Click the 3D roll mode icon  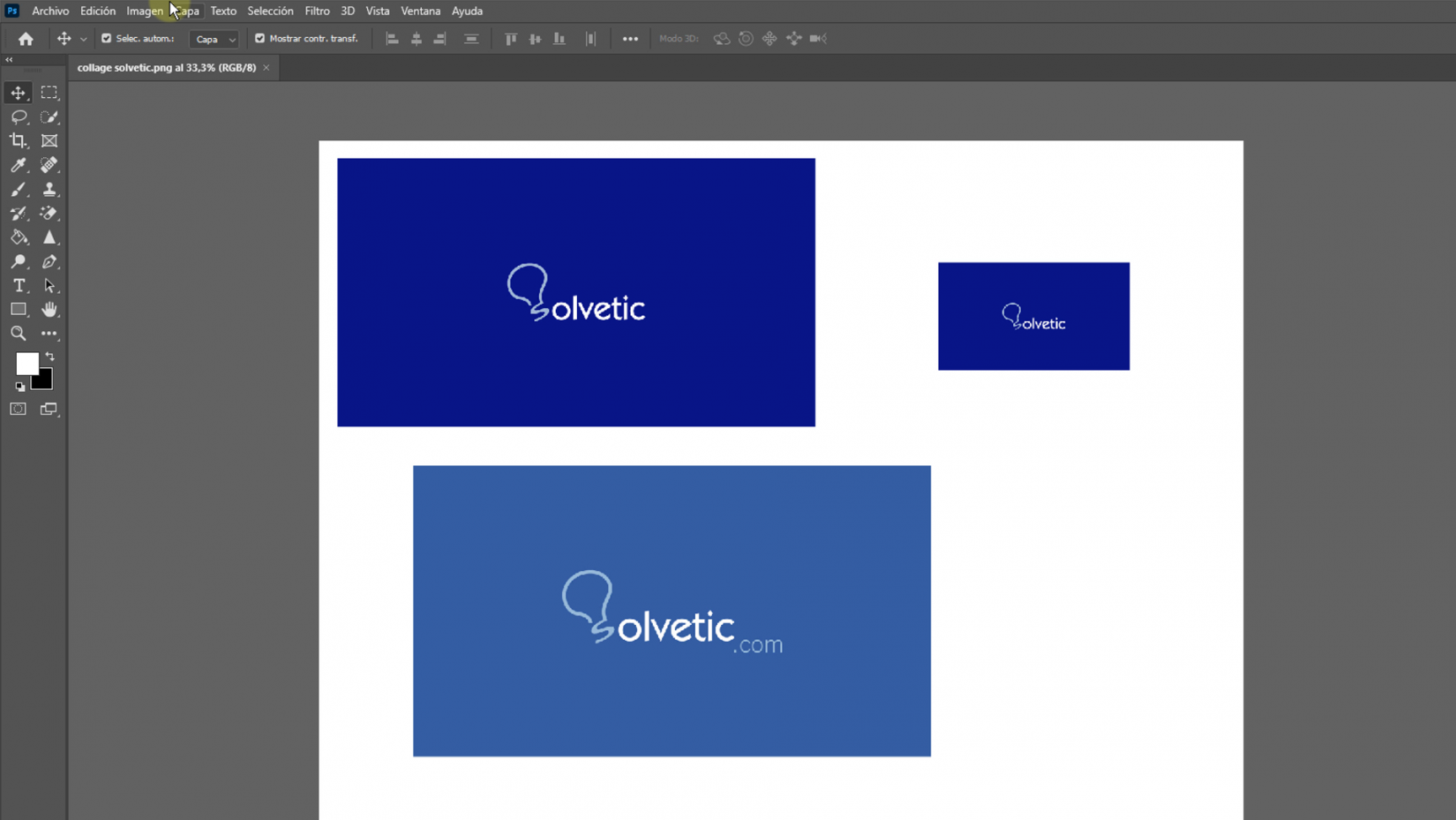pyautogui.click(x=746, y=39)
